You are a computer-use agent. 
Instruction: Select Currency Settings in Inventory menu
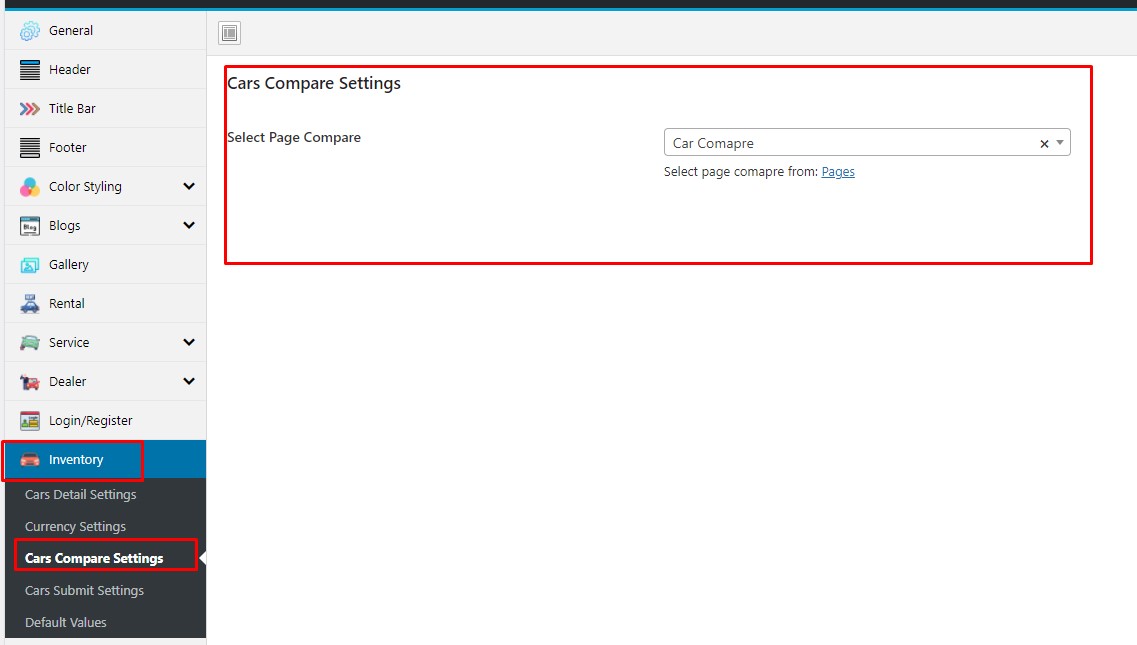(x=75, y=527)
